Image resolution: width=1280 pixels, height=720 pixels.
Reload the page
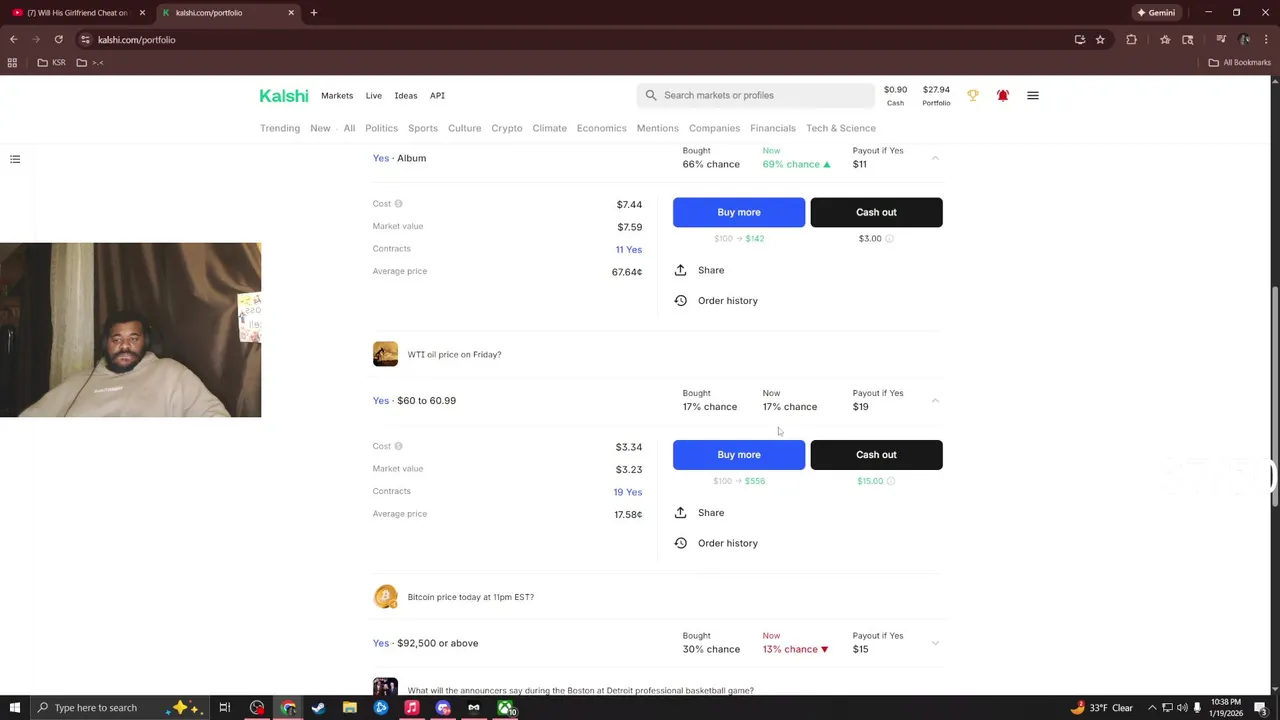(59, 40)
